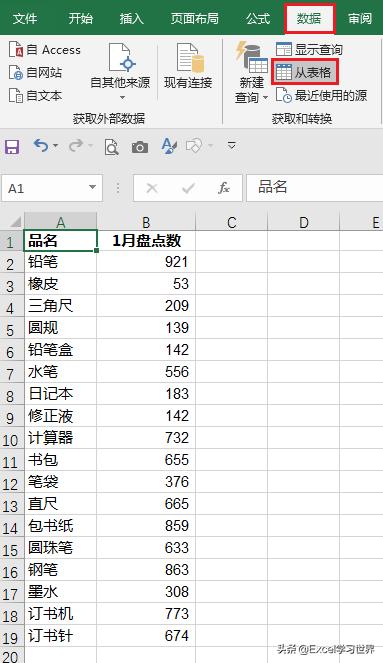Select row 1 header
383x663 pixels.
pyautogui.click(x=12, y=242)
